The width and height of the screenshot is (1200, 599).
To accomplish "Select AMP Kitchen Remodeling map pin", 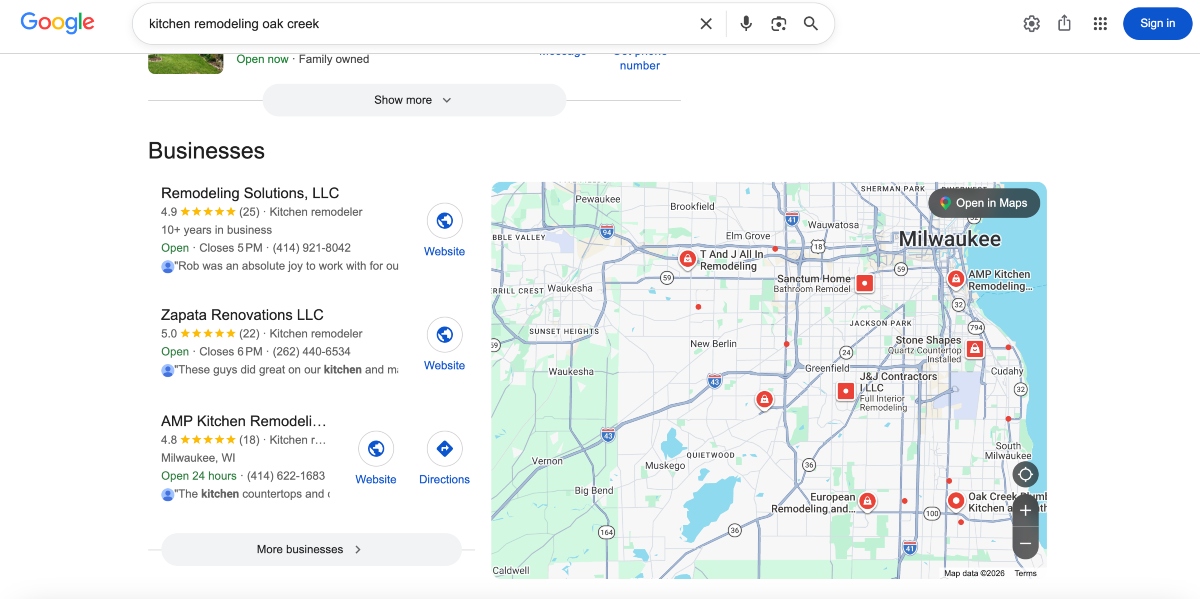I will 956,279.
